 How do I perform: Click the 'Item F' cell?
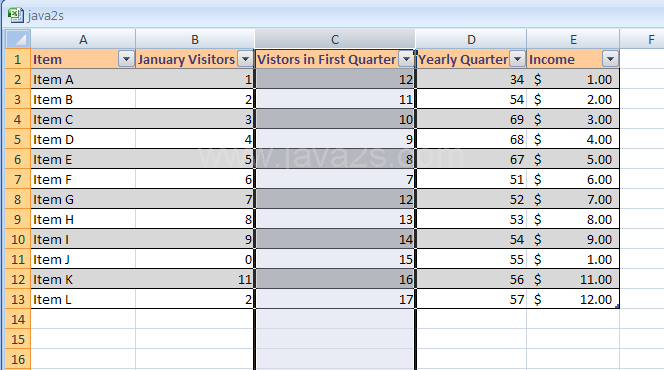point(83,179)
